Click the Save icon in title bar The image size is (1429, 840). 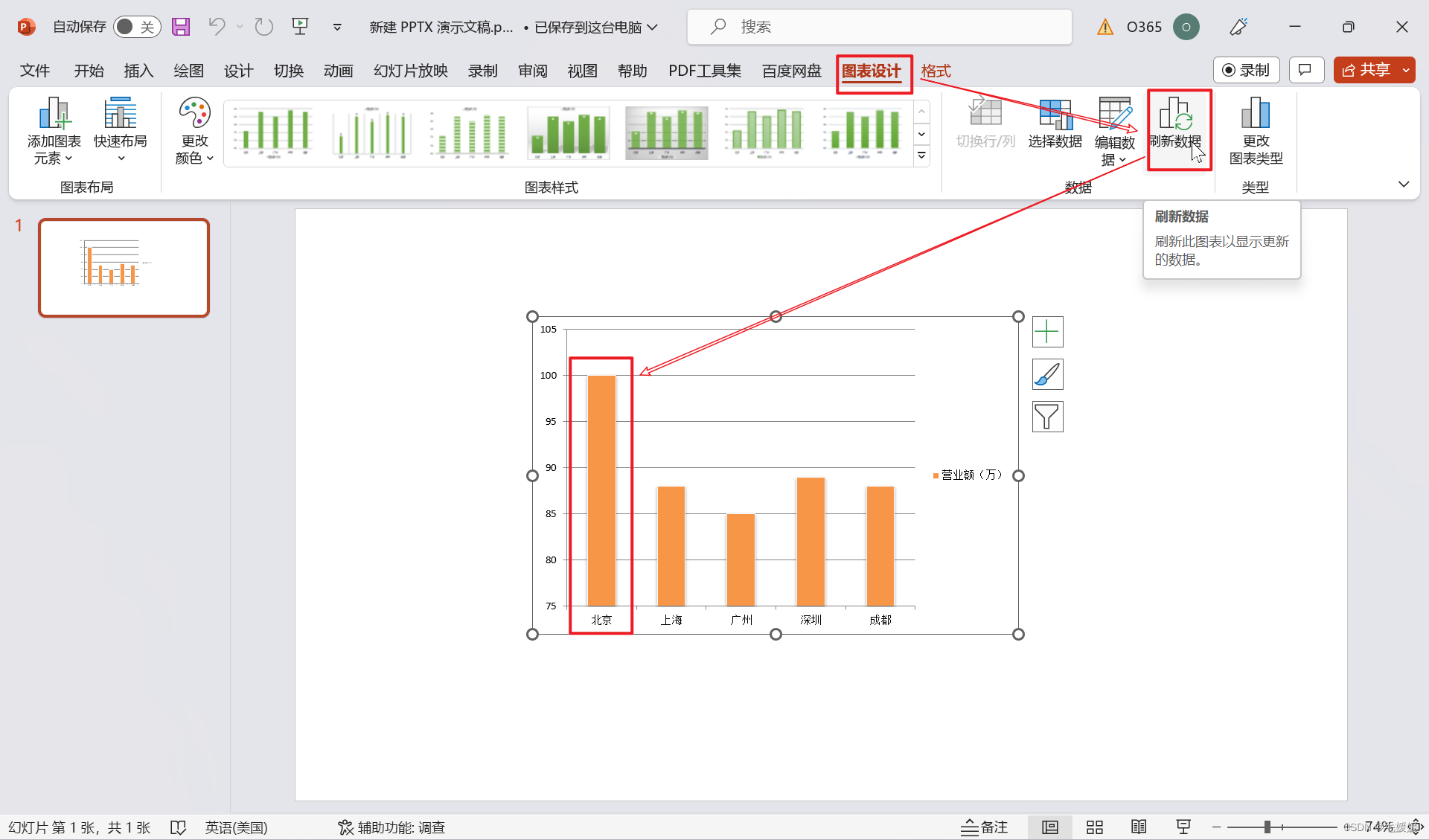click(181, 27)
